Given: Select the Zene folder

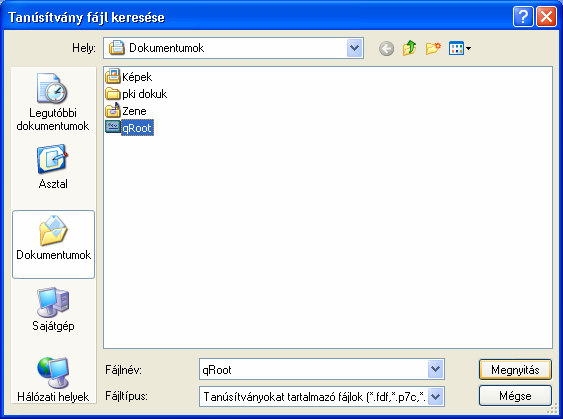Looking at the screenshot, I should tap(126, 111).
